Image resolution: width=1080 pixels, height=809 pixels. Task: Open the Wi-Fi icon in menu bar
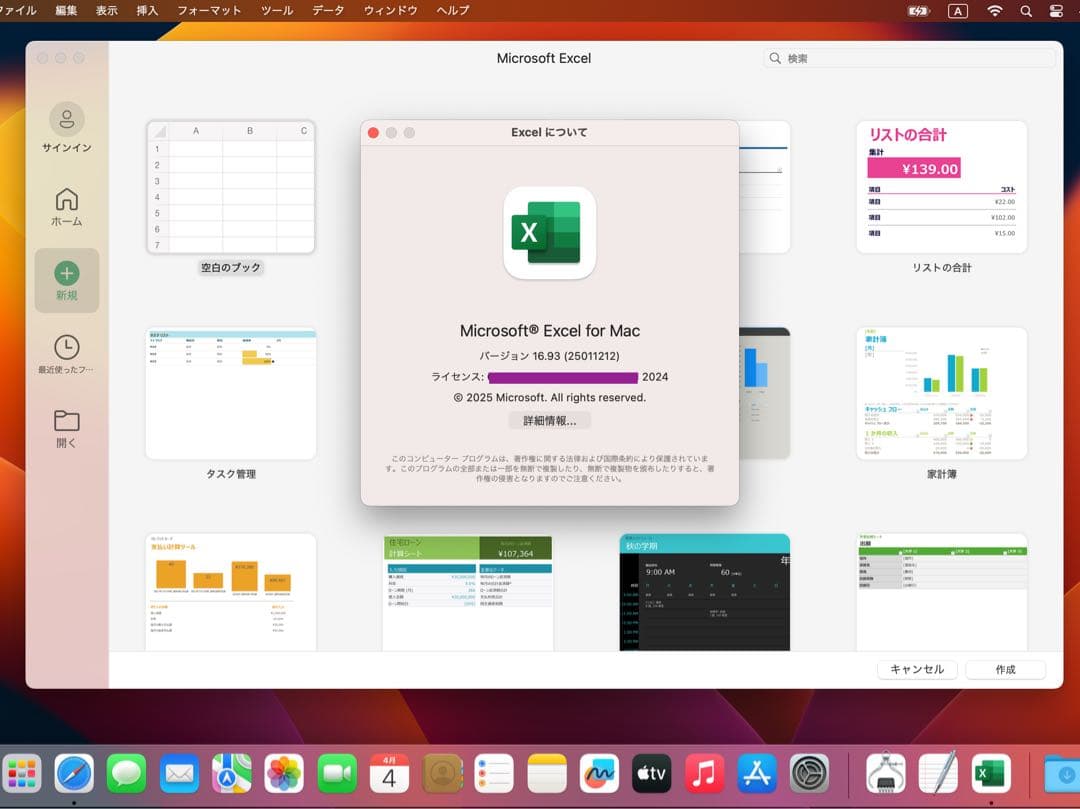(995, 11)
